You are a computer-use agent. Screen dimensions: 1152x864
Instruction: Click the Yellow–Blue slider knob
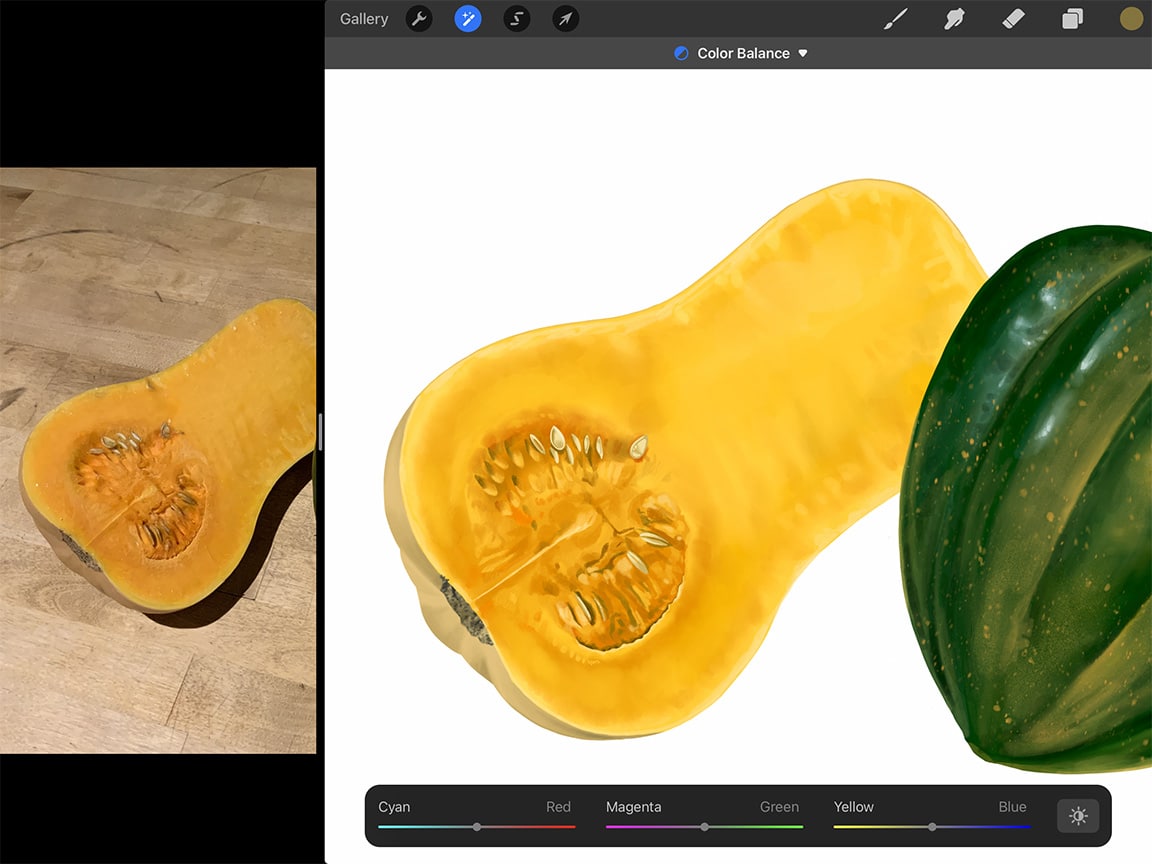click(x=931, y=827)
